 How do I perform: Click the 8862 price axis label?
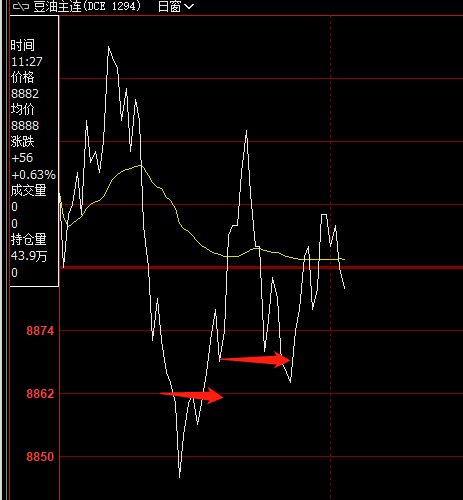coord(40,394)
